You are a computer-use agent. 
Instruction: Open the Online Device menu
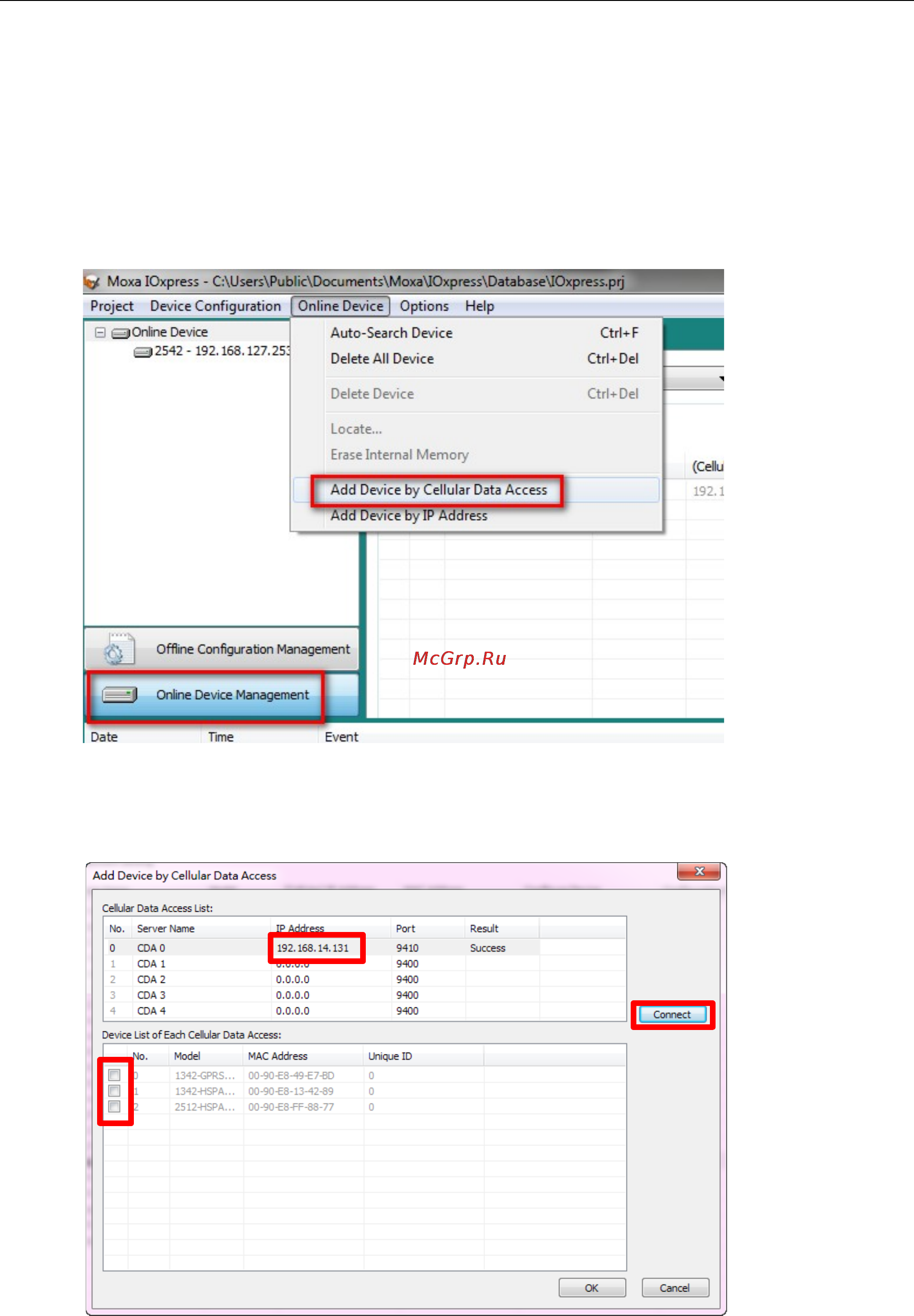(340, 306)
